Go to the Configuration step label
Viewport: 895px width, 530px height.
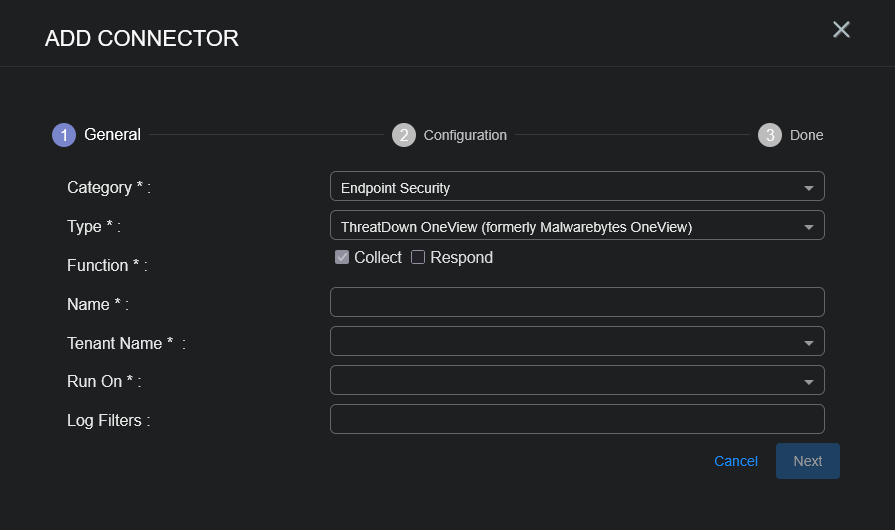pyautogui.click(x=465, y=135)
